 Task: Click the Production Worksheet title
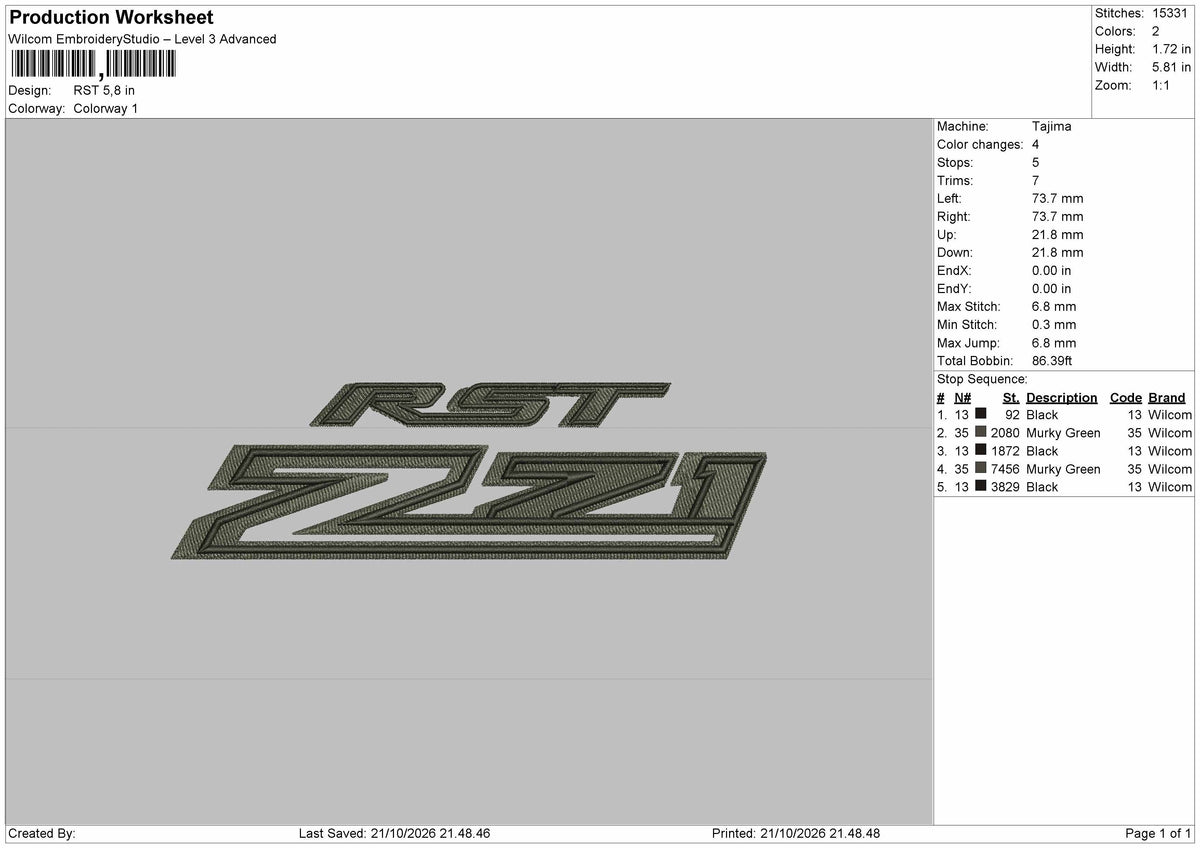tap(110, 18)
